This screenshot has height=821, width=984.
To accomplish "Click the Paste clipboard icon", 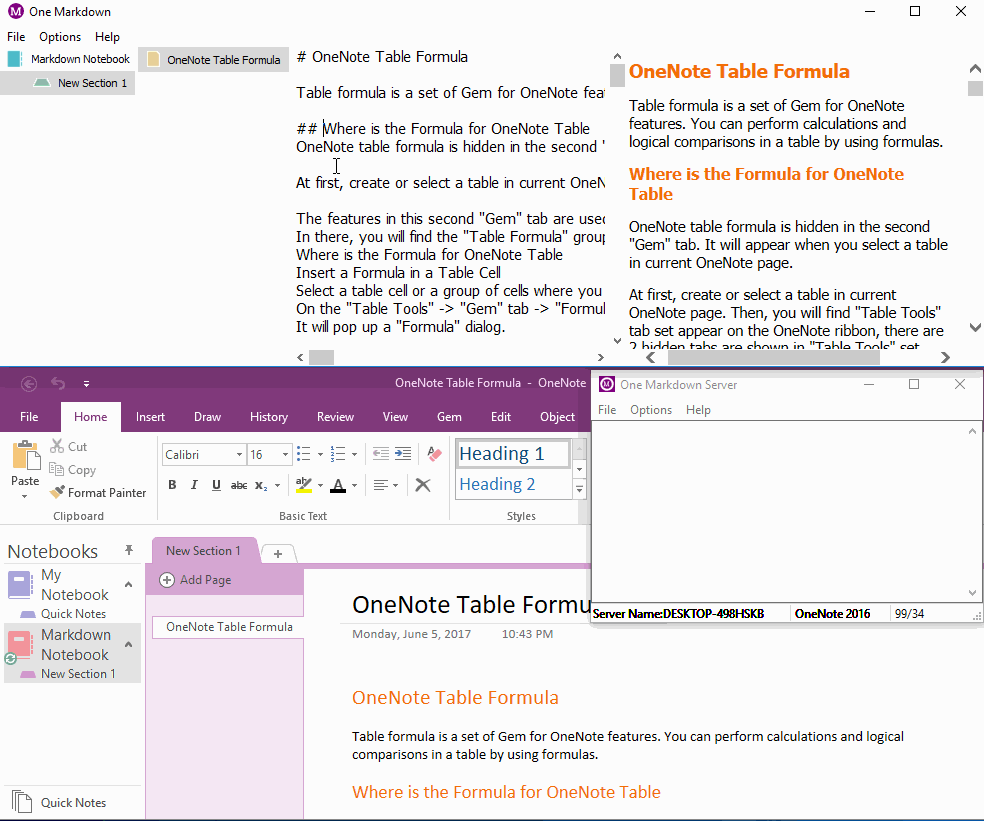I will pyautogui.click(x=25, y=458).
